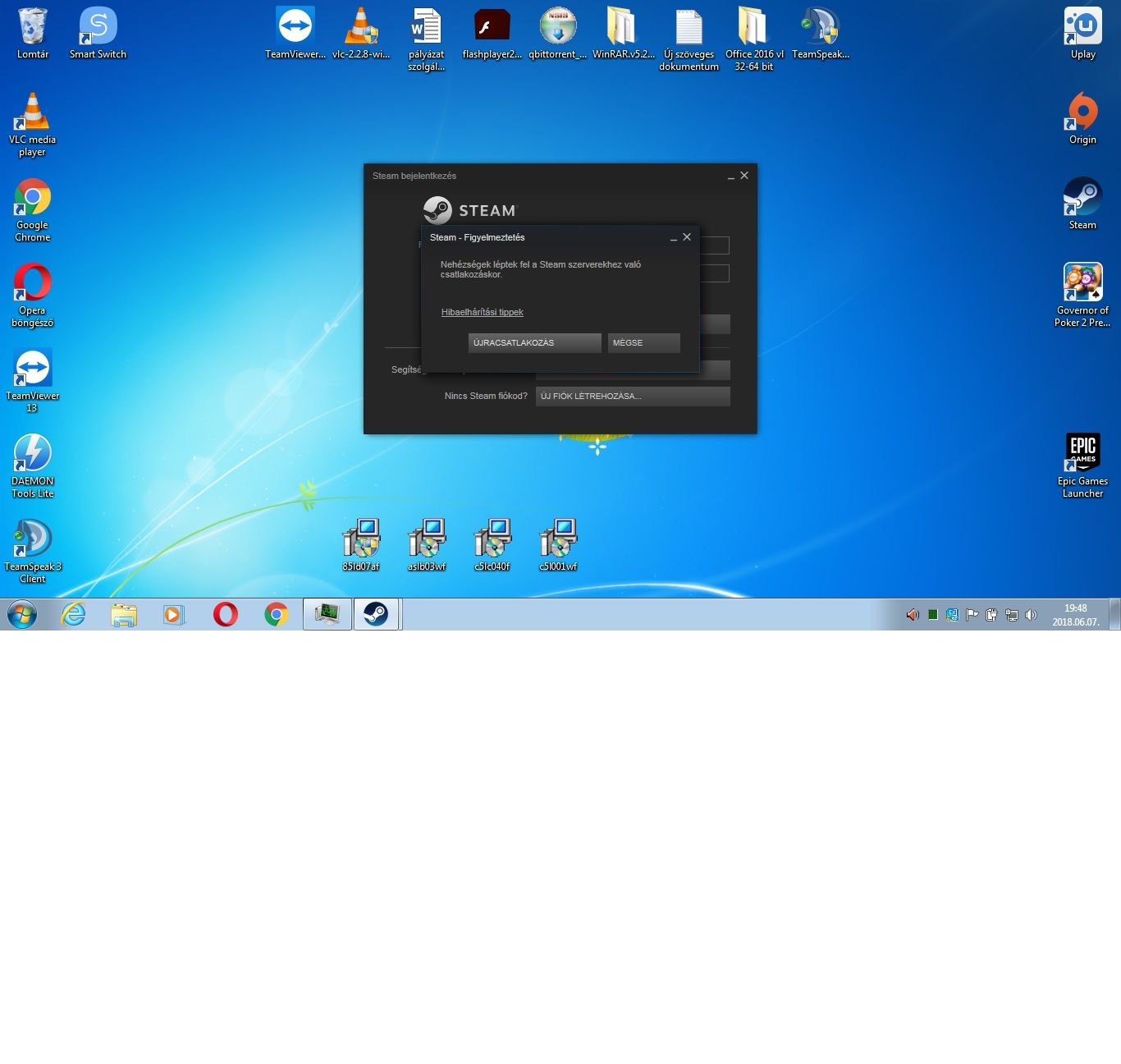
Task: Select the vlc-2.2.8 installer icon
Action: [361, 34]
